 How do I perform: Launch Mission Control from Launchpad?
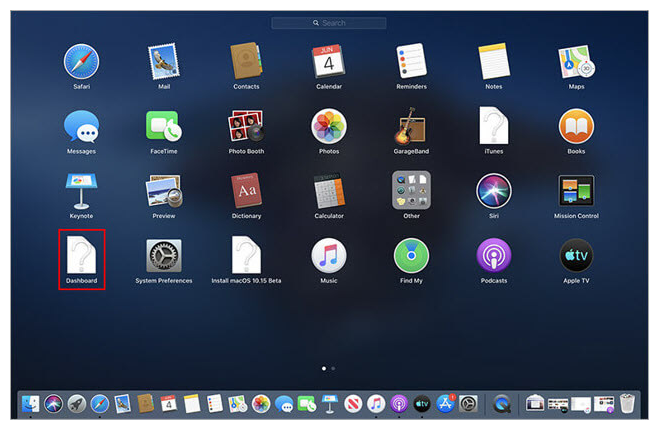[576, 190]
